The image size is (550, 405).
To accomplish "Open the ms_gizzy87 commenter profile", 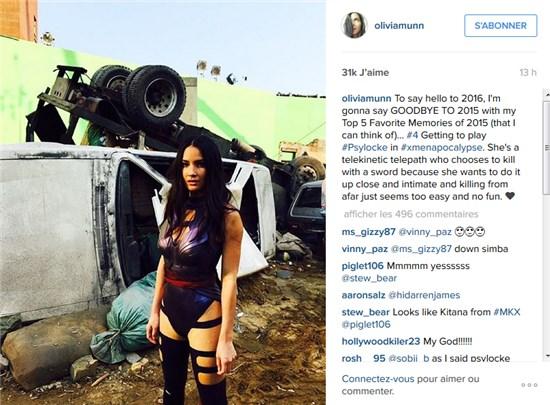I will click(x=368, y=232).
